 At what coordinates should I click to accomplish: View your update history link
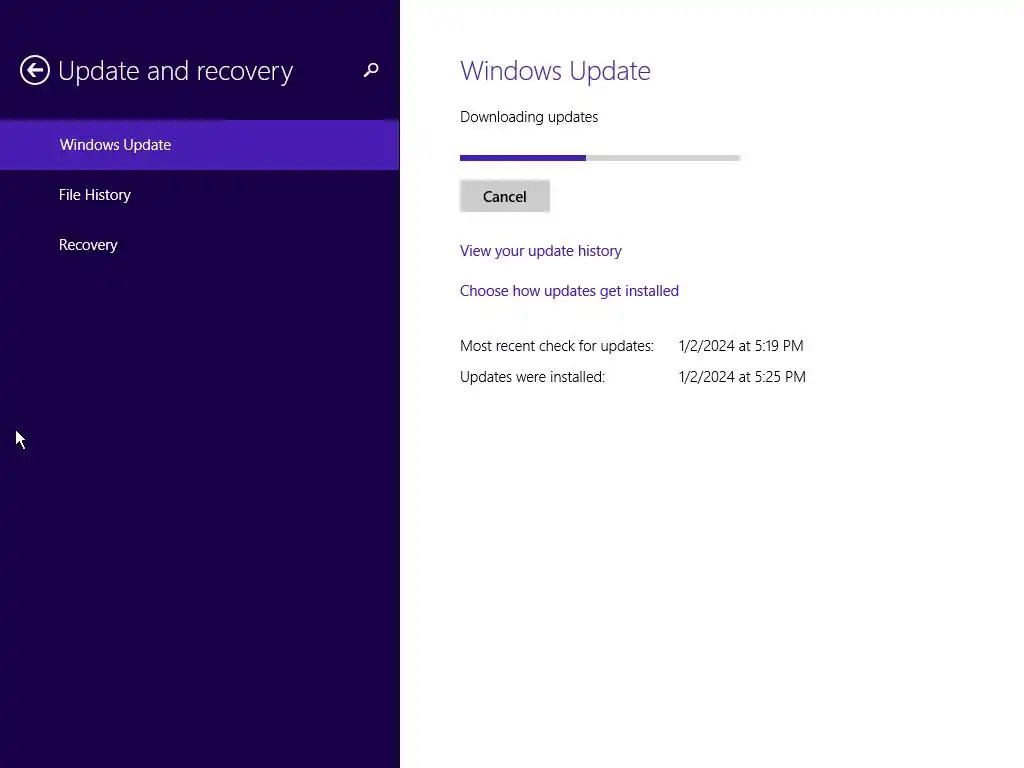541,251
